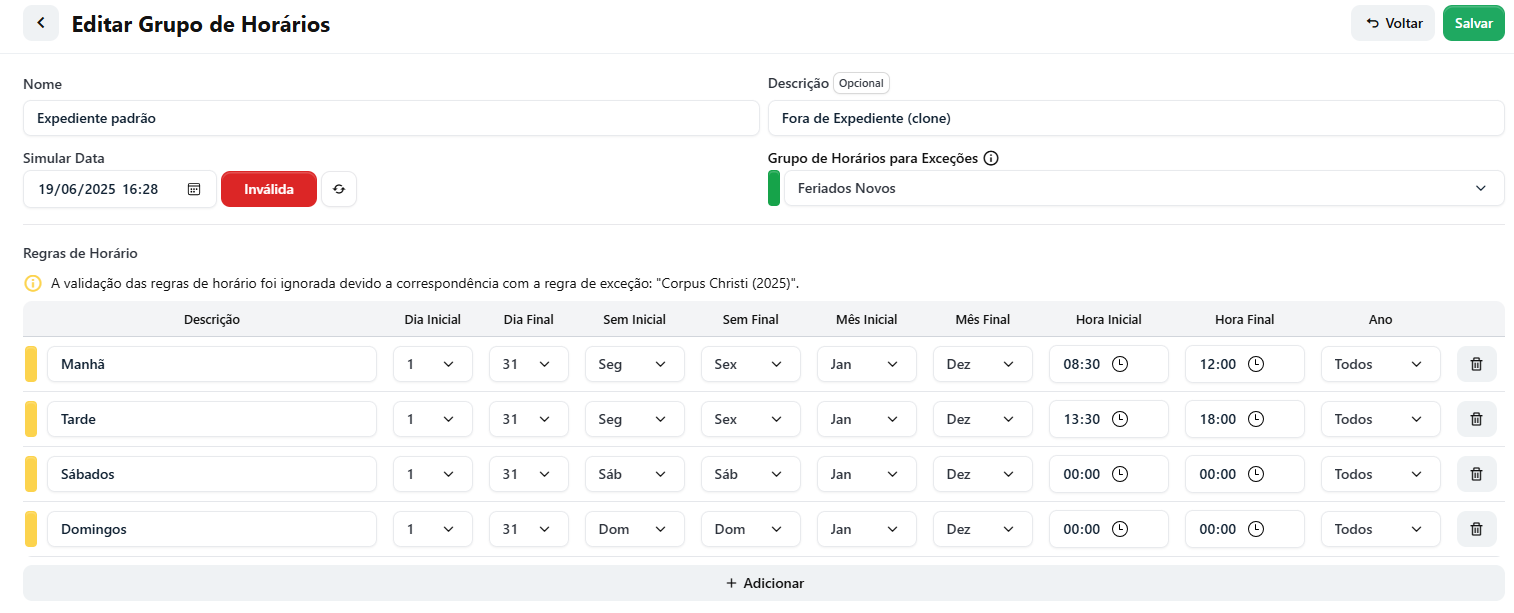Add a new rule with Adicionar
Viewport: 1514px width, 613px height.
tap(764, 583)
